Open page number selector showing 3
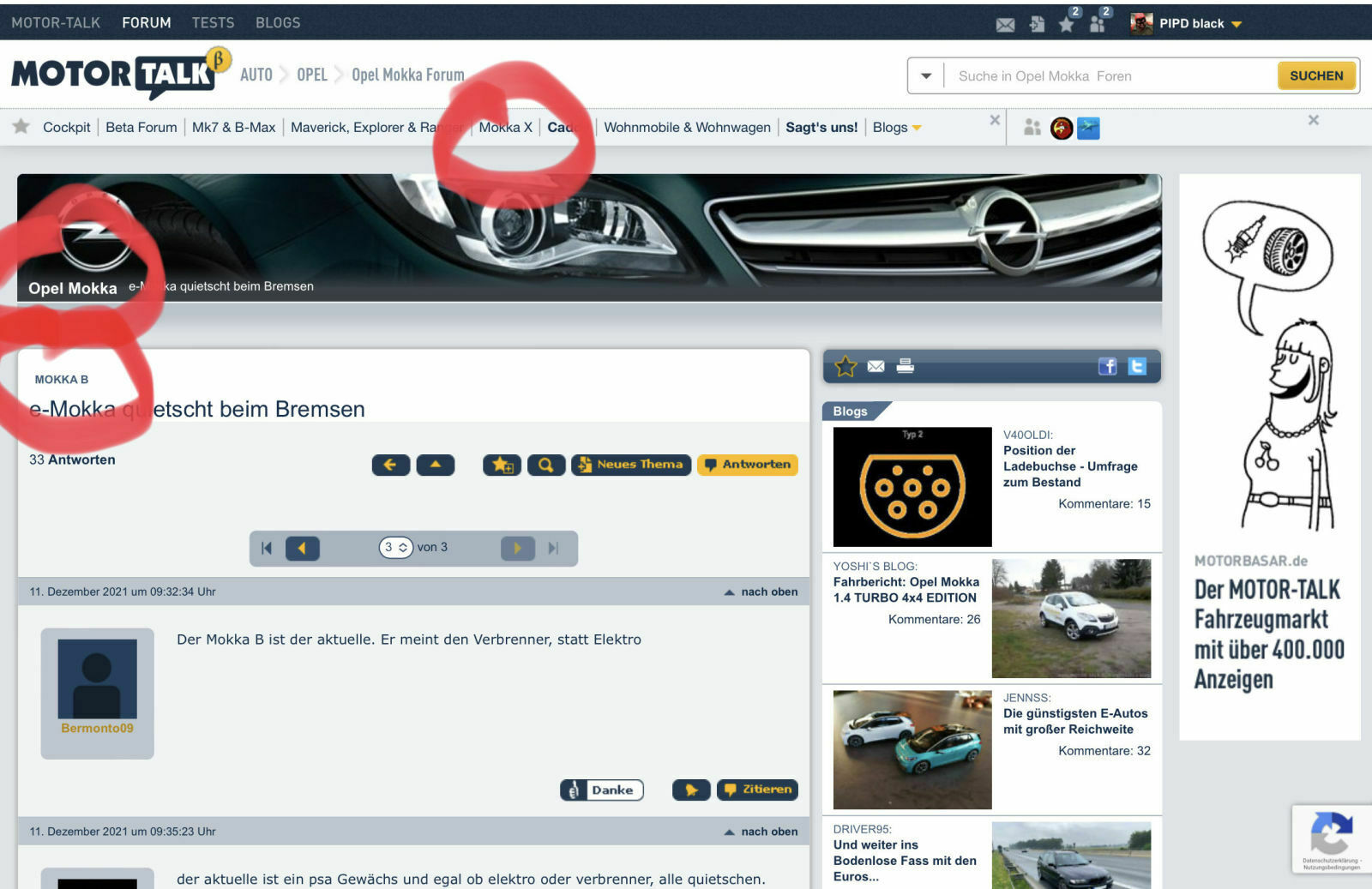 pyautogui.click(x=396, y=547)
